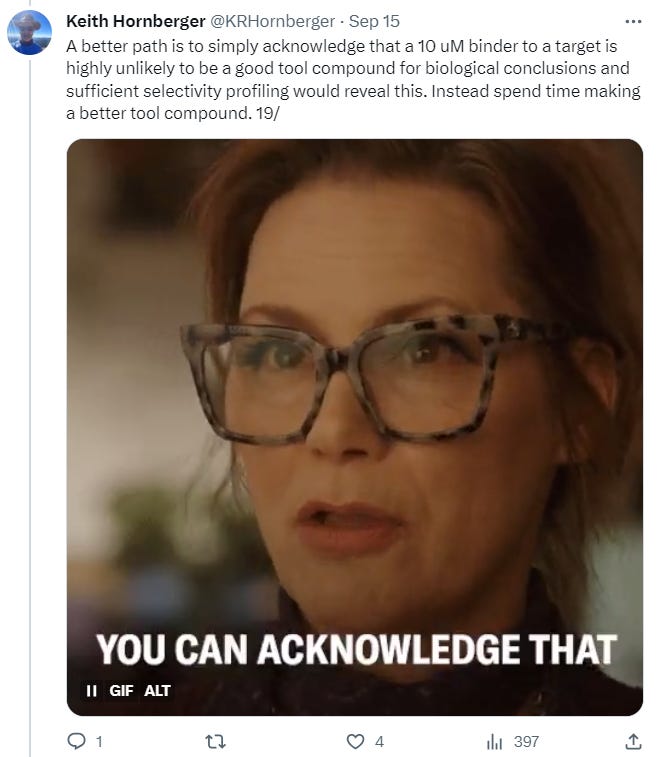Click the "YOU CAN ACKNOWLEDGE THAT" caption
The image size is (659, 757).
pos(356,649)
